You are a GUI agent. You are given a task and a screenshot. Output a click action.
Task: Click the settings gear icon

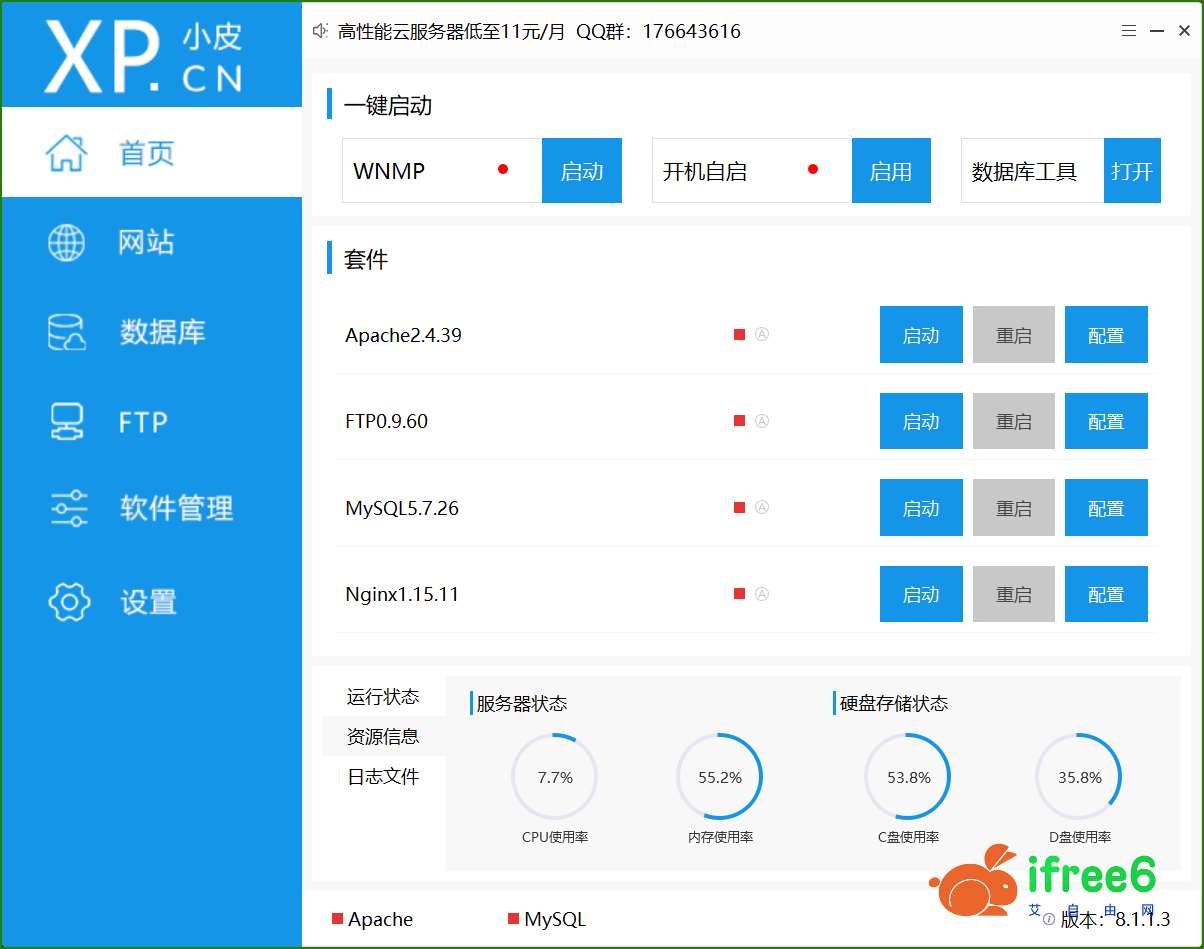click(x=69, y=601)
